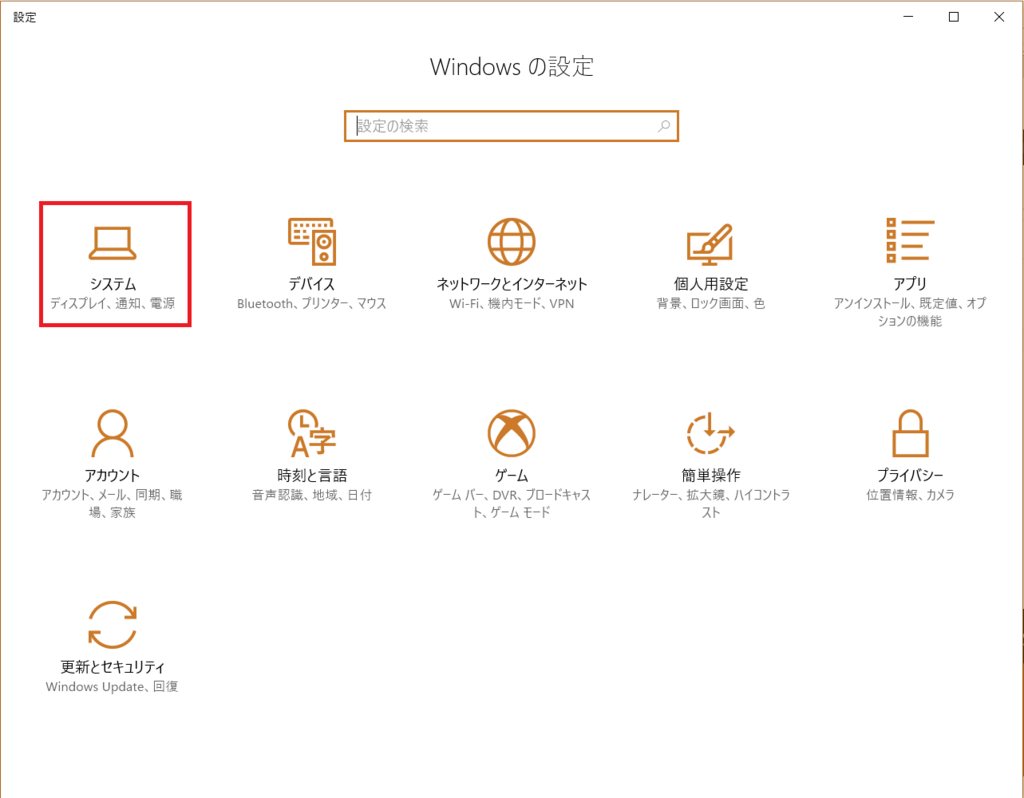Open the デバイス keyboard and speaker icon
Screen dimensions: 1024x798
click(x=312, y=242)
